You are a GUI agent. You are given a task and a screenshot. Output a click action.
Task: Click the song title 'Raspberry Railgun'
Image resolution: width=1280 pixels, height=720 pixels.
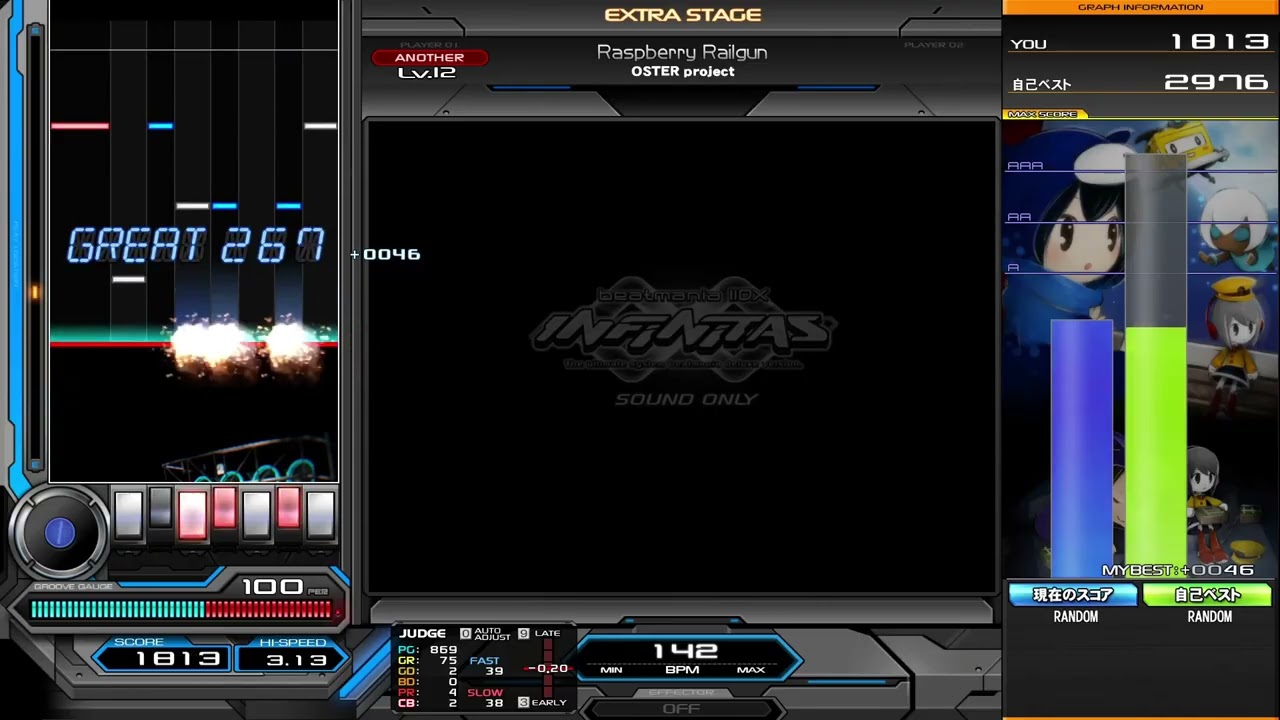[x=682, y=53]
